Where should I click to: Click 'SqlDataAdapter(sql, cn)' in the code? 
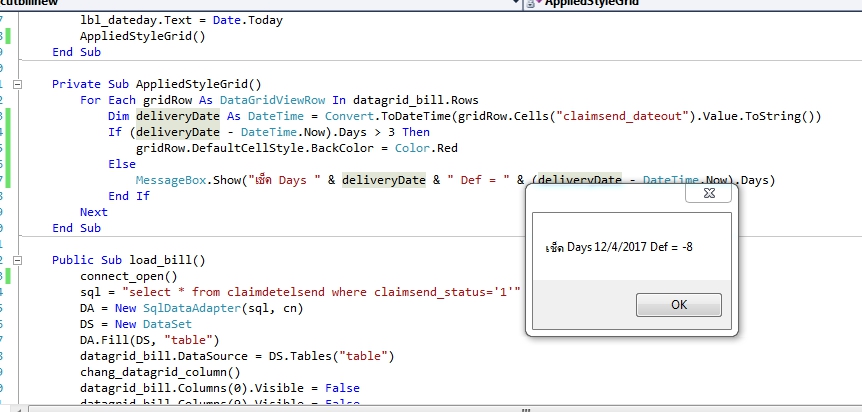point(223,308)
